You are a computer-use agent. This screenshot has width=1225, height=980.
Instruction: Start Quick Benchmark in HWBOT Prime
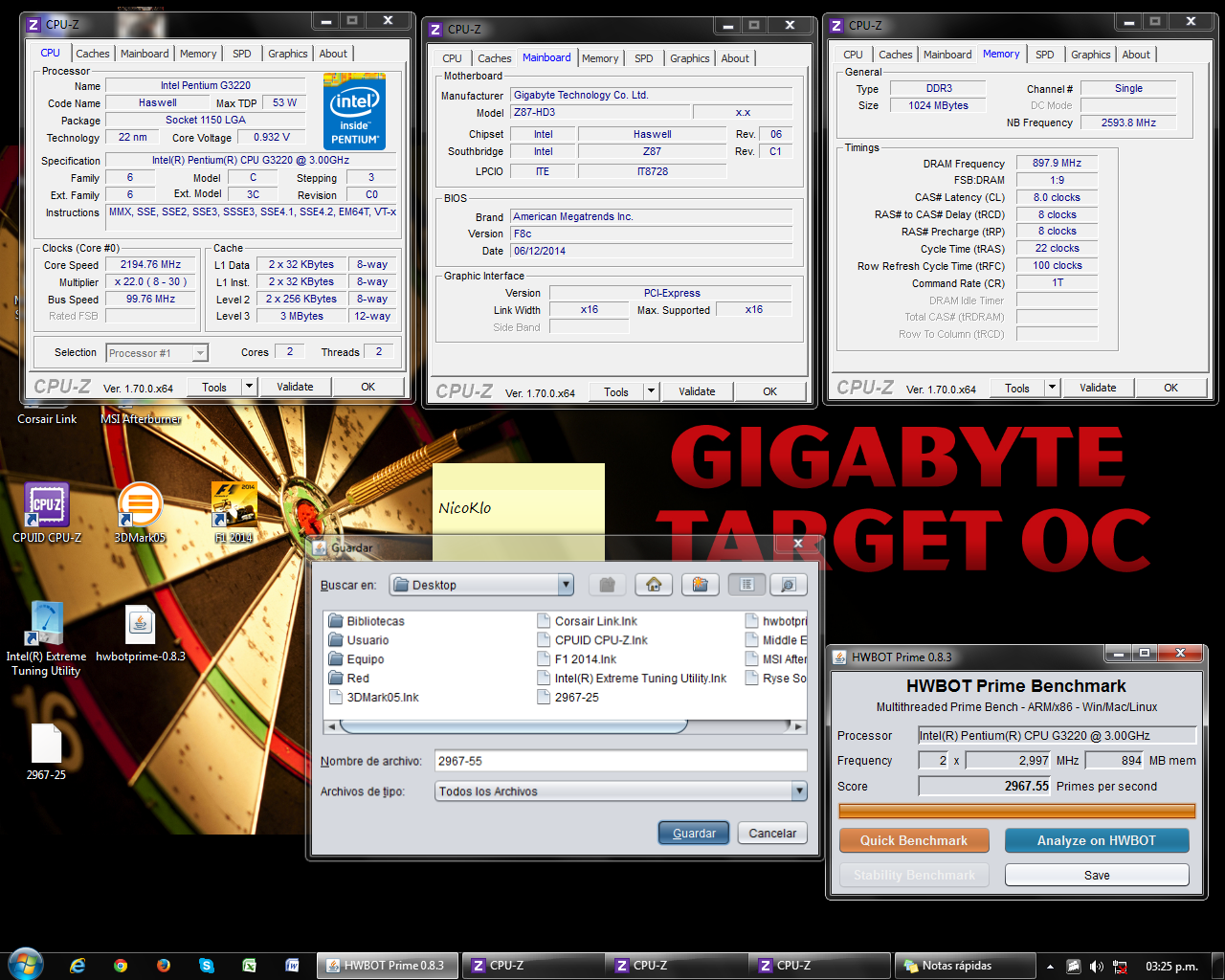[x=914, y=840]
